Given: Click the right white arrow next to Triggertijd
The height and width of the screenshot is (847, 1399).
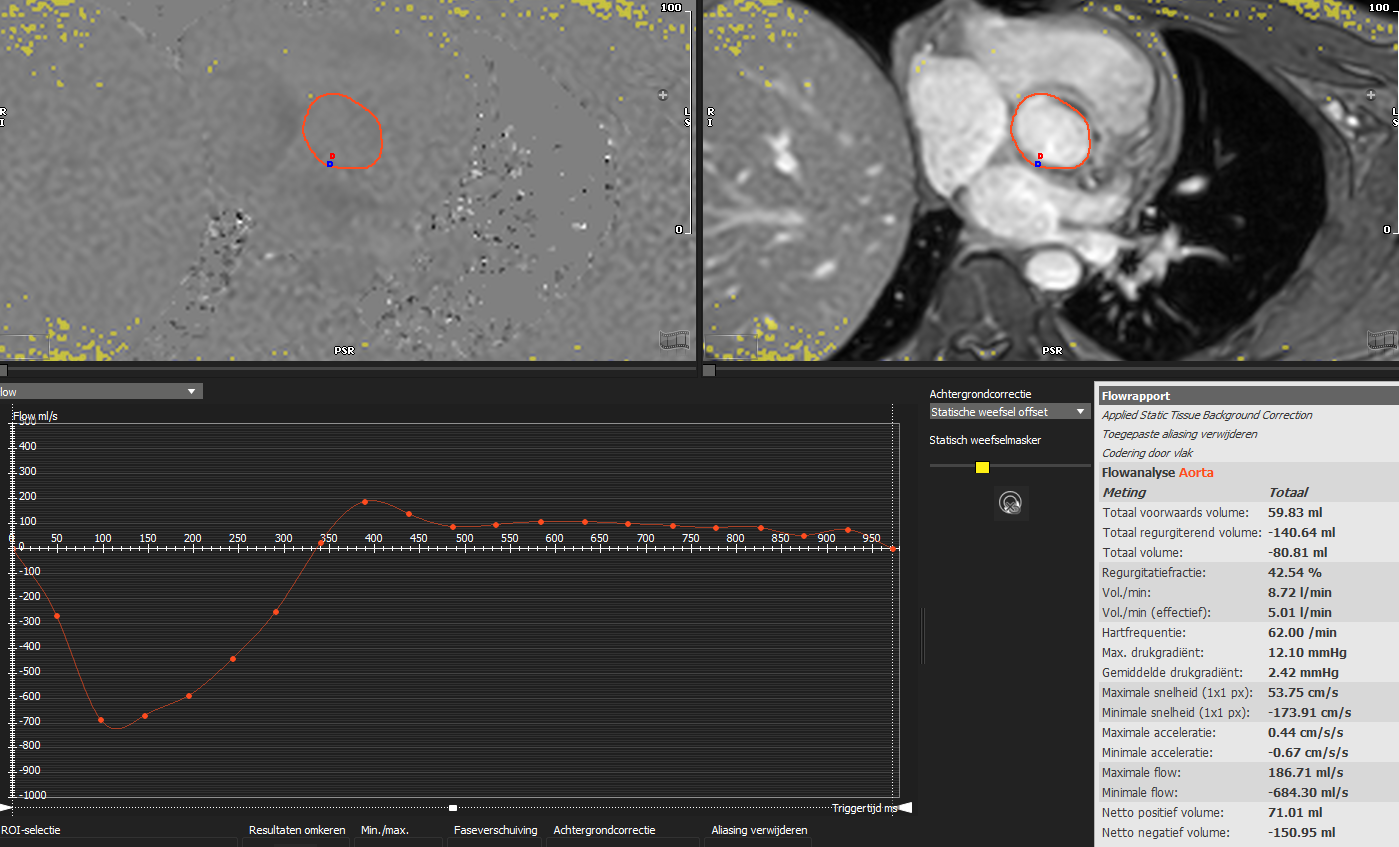Looking at the screenshot, I should pyautogui.click(x=906, y=807).
